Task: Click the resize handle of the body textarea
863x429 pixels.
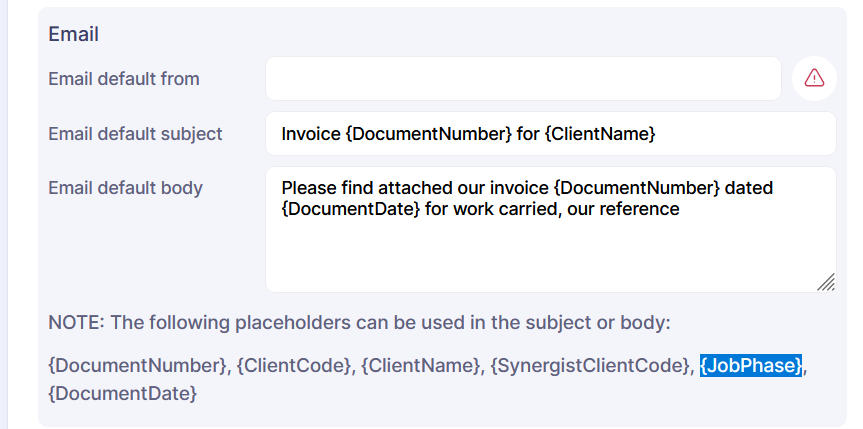Action: click(x=825, y=283)
